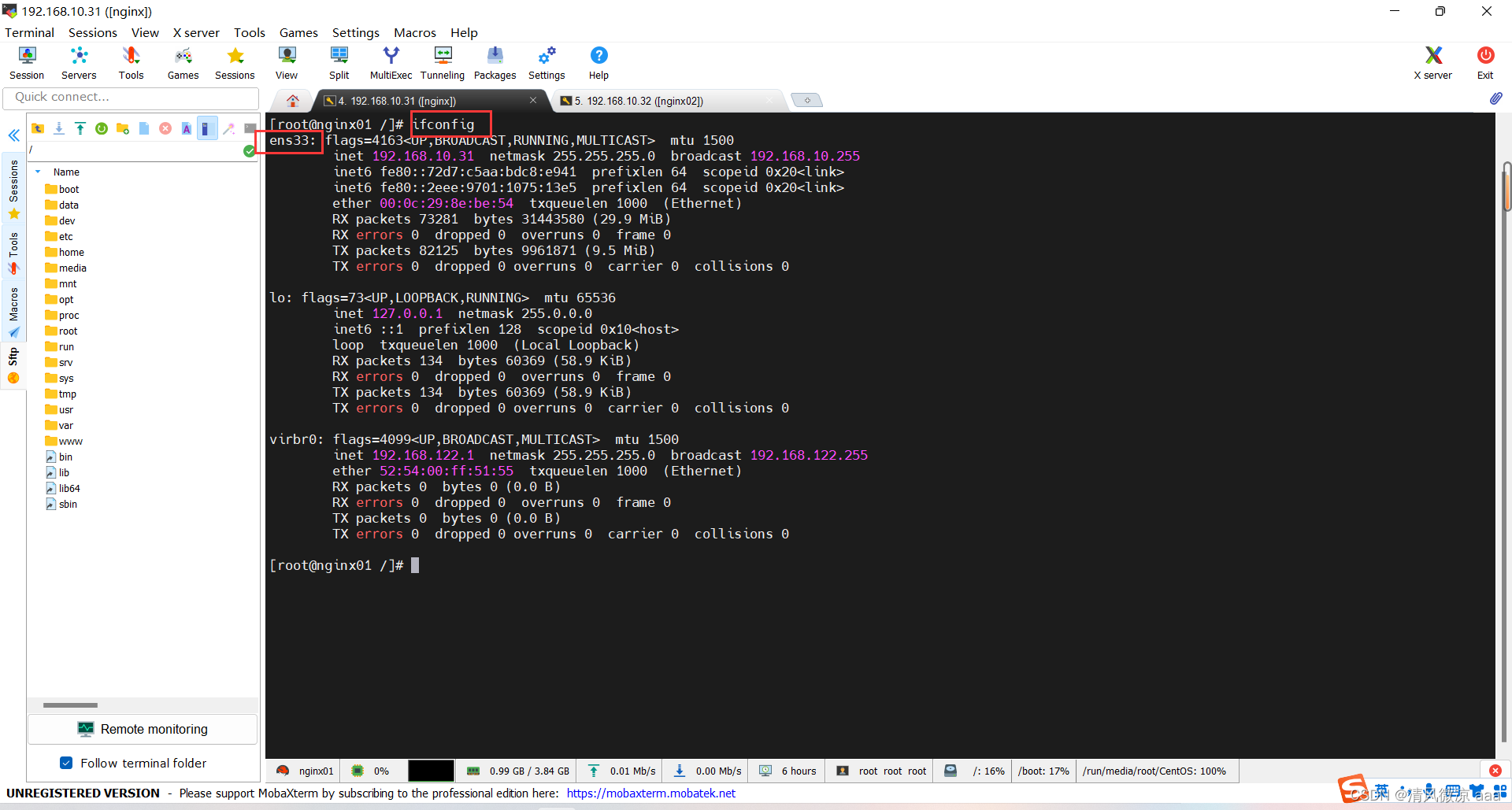Click the SFTP panel horizontal scrollbar

click(70, 705)
